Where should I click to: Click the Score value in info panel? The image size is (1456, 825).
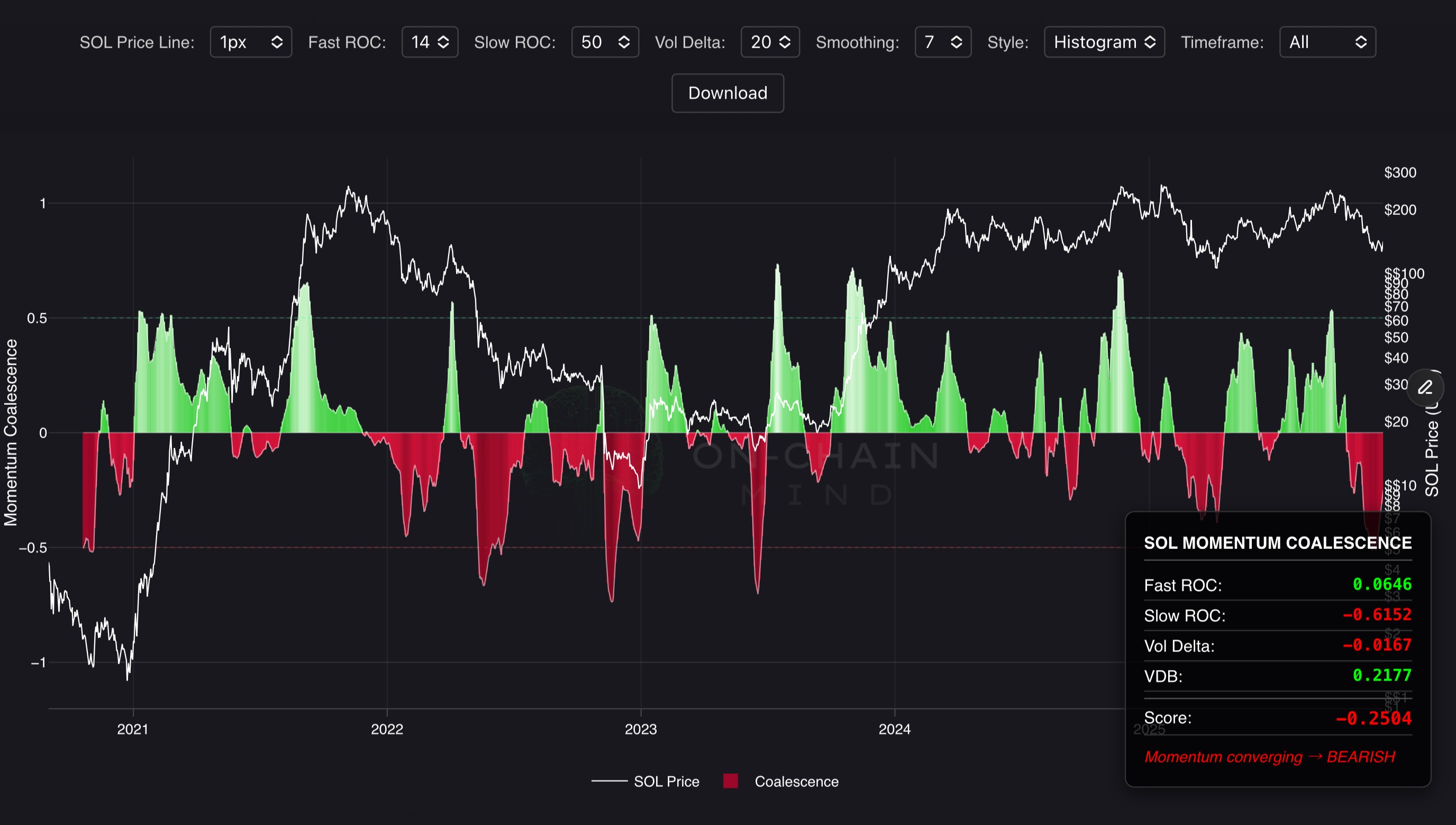coord(1373,719)
